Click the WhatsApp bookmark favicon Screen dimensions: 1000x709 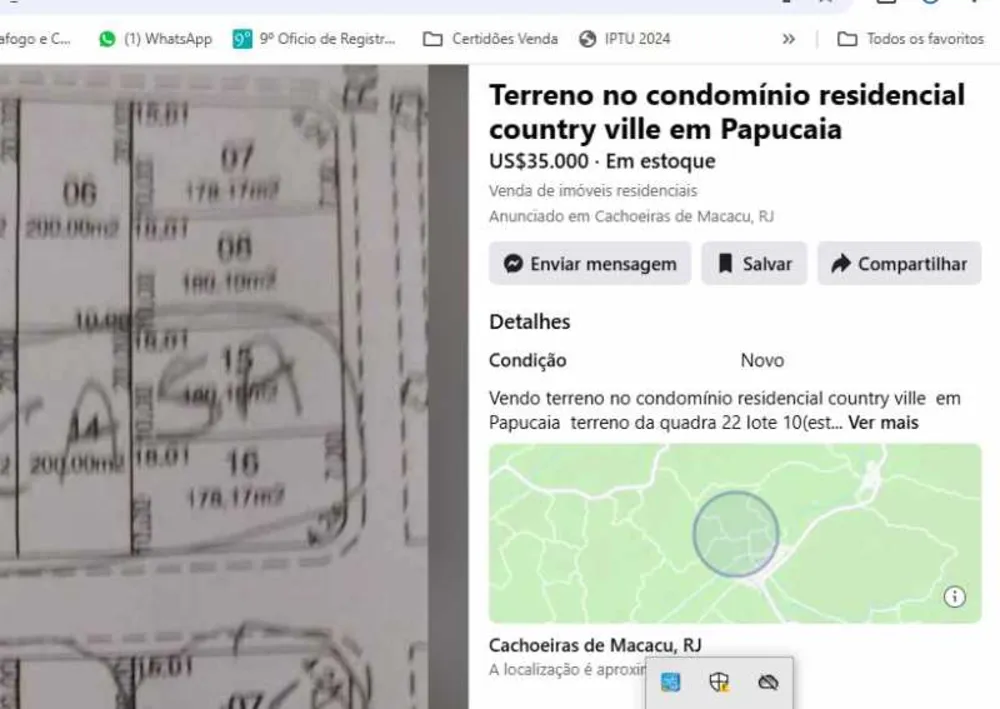[107, 39]
